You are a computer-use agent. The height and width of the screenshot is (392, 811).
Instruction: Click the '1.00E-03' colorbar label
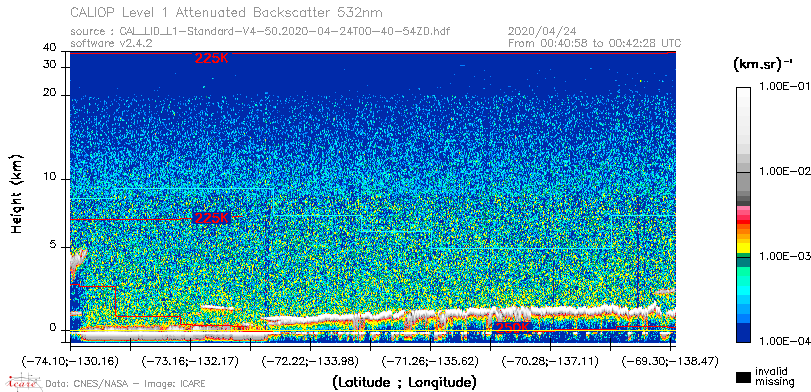click(784, 256)
